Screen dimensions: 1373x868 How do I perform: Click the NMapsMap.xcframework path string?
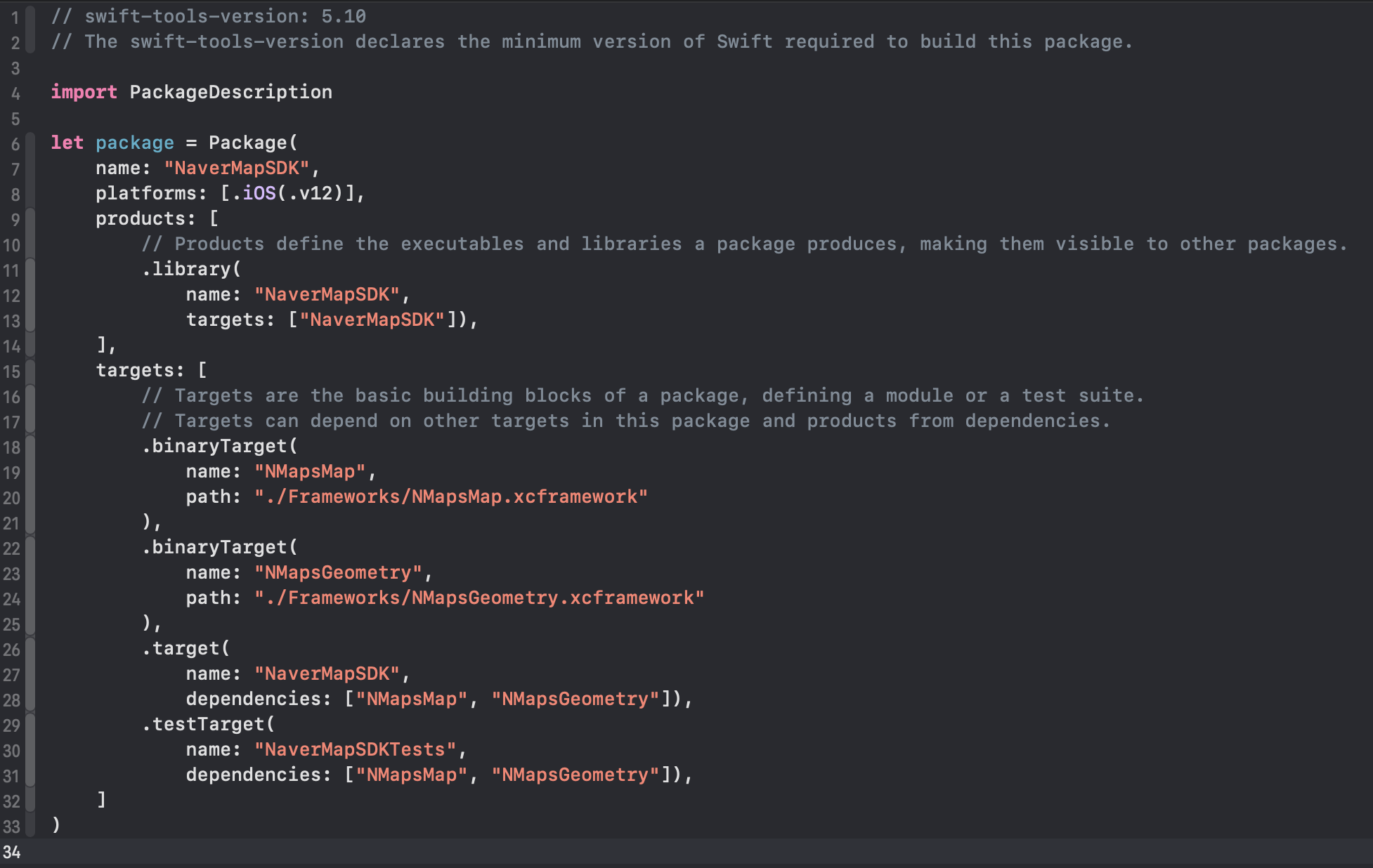(x=450, y=497)
